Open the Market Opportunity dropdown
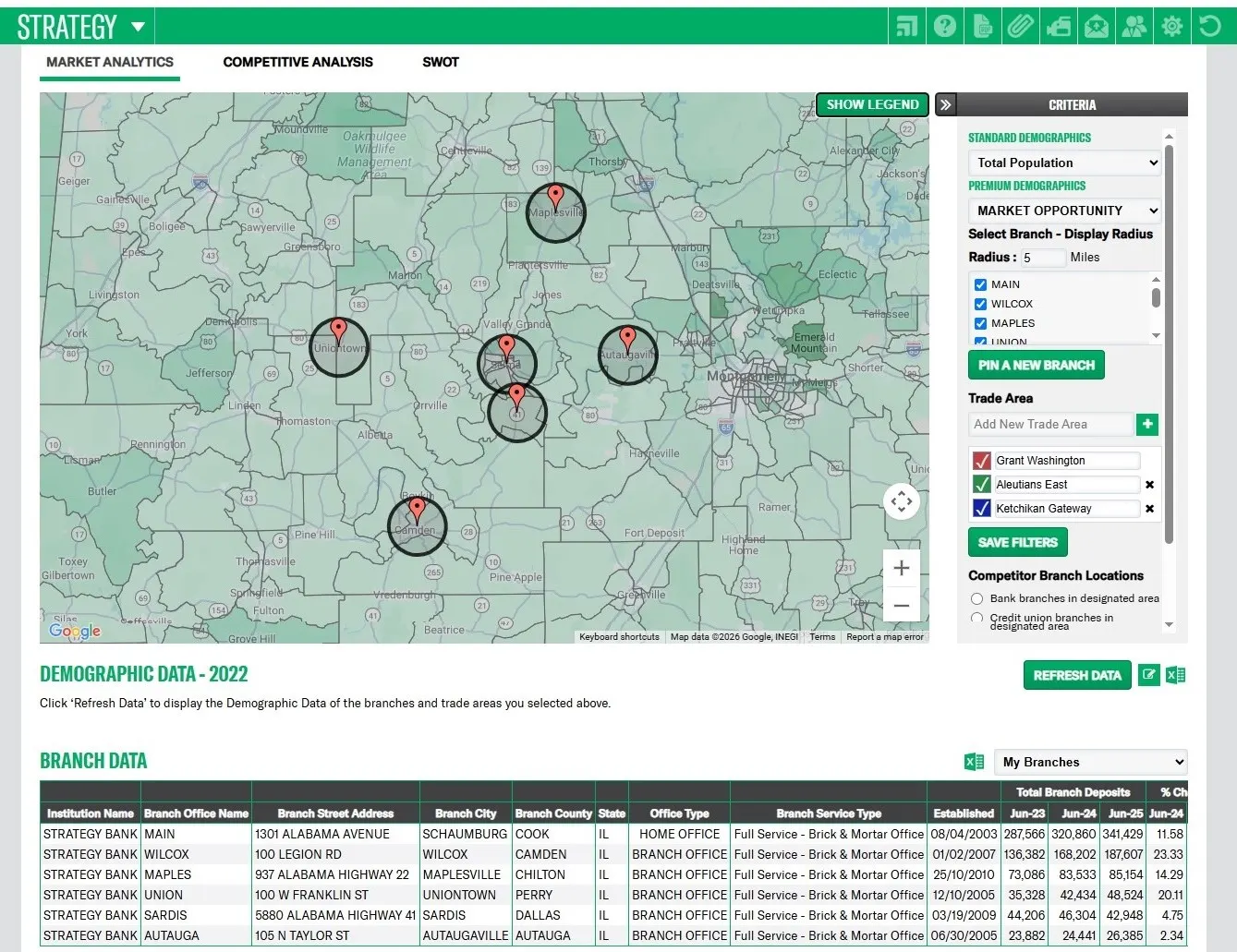1237x952 pixels. tap(1065, 211)
